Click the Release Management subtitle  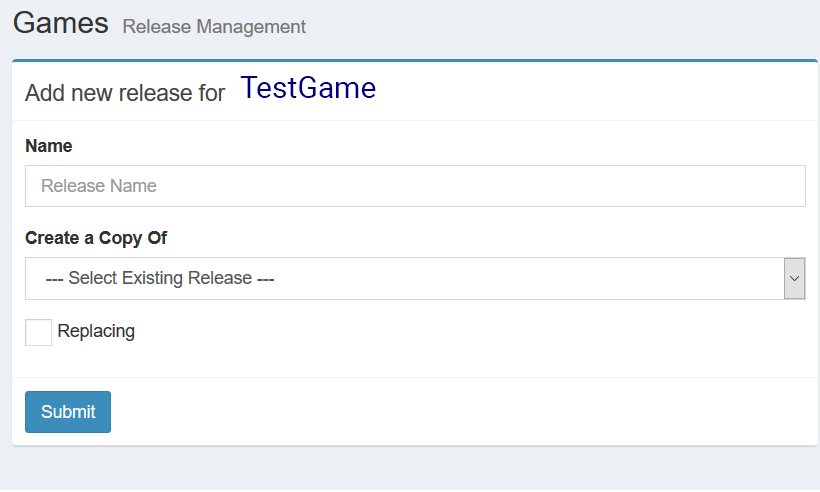(x=214, y=27)
